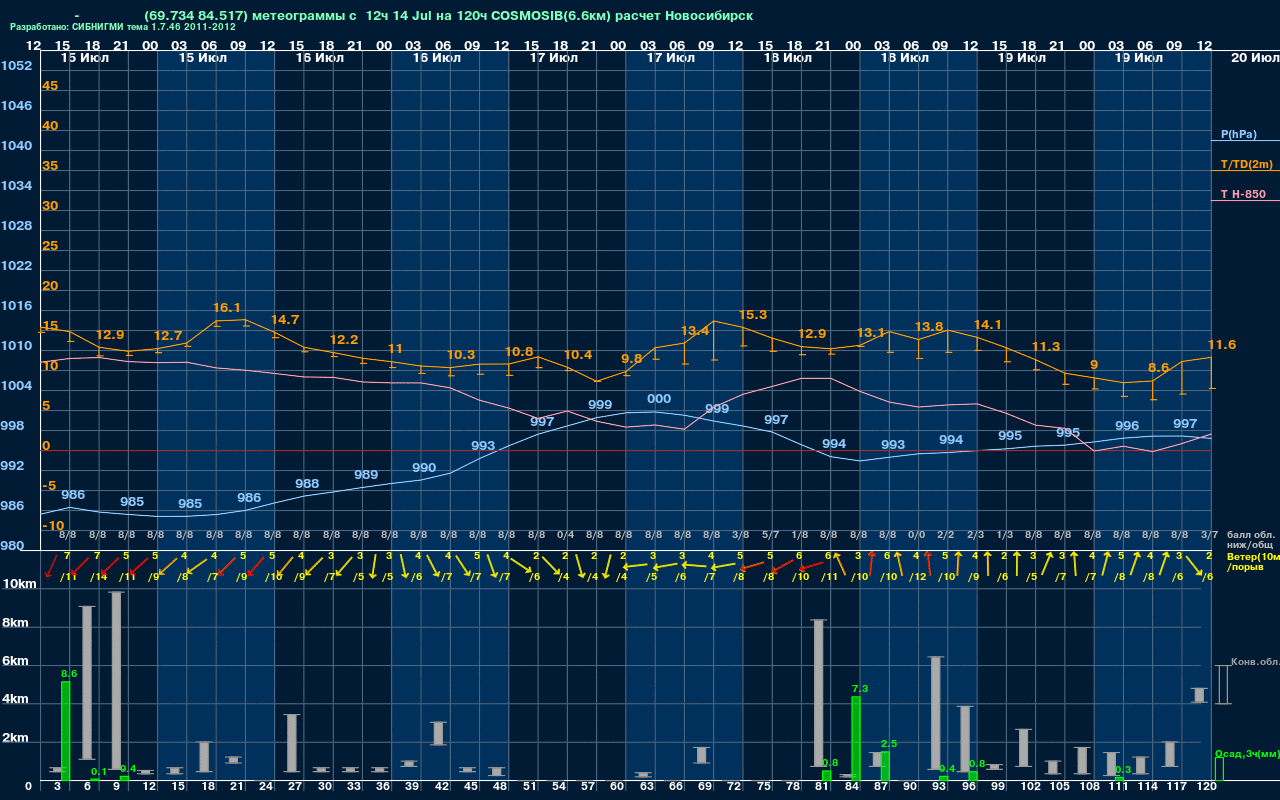Click the COSMOSIB meteogram title text
The width and height of the screenshot is (1280, 800).
pos(449,16)
